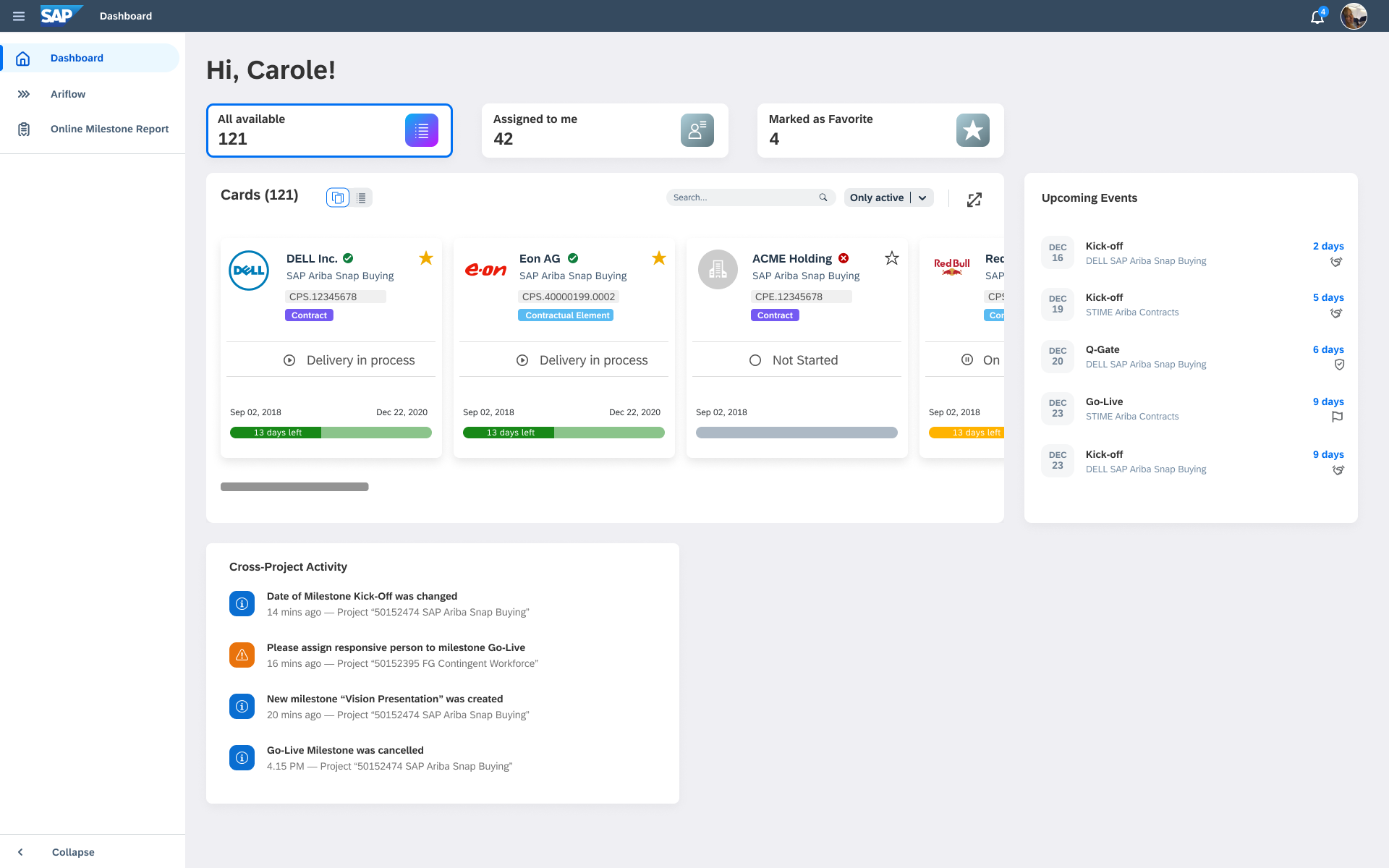This screenshot has width=1389, height=868.
Task: Open the notifications bell
Action: coord(1317,17)
